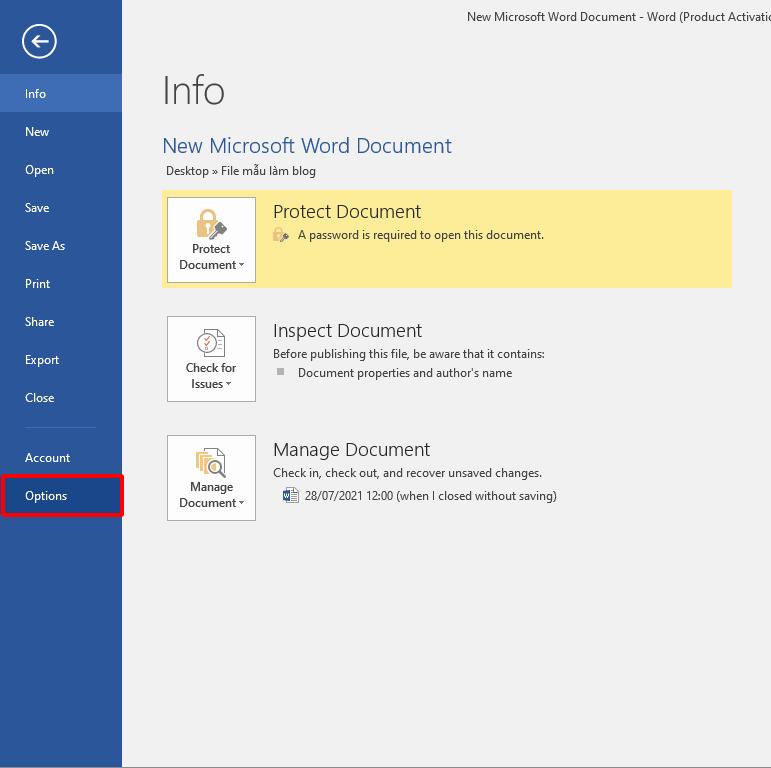Choose Open in the backstage sidebar

coord(40,170)
